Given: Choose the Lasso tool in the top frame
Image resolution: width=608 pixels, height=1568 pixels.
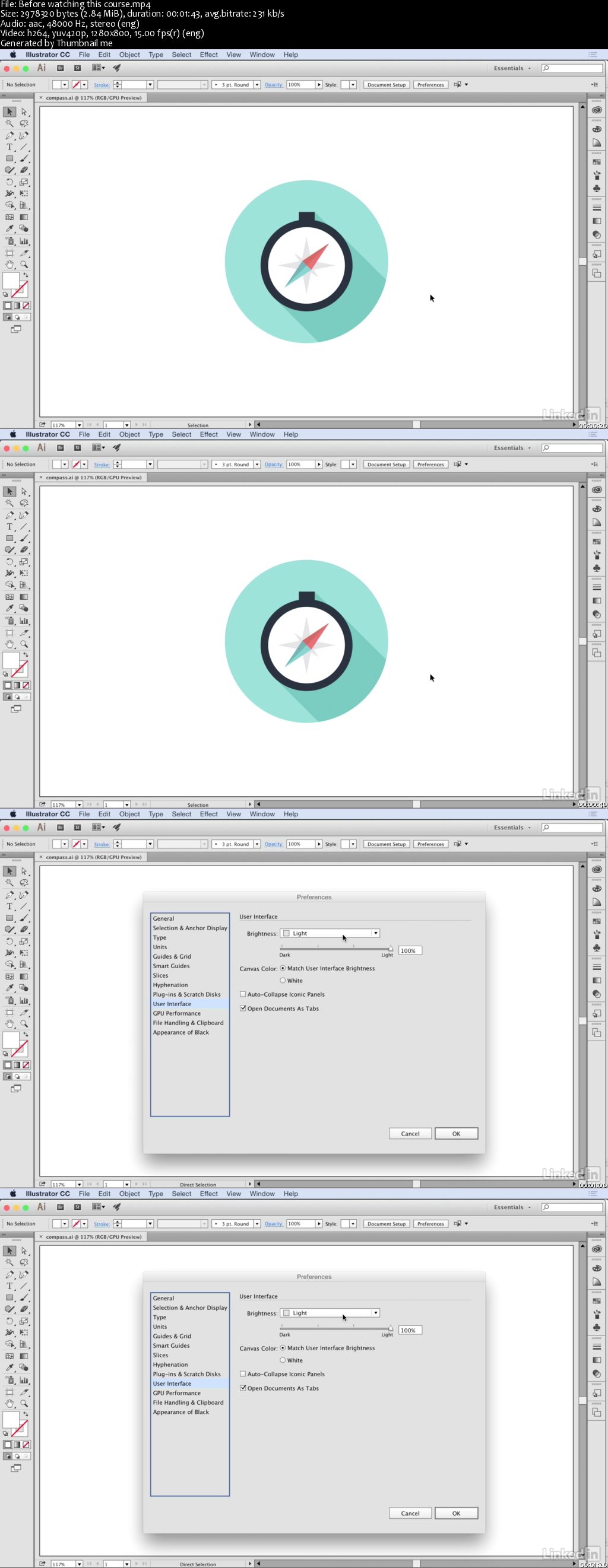Looking at the screenshot, I should [x=24, y=123].
